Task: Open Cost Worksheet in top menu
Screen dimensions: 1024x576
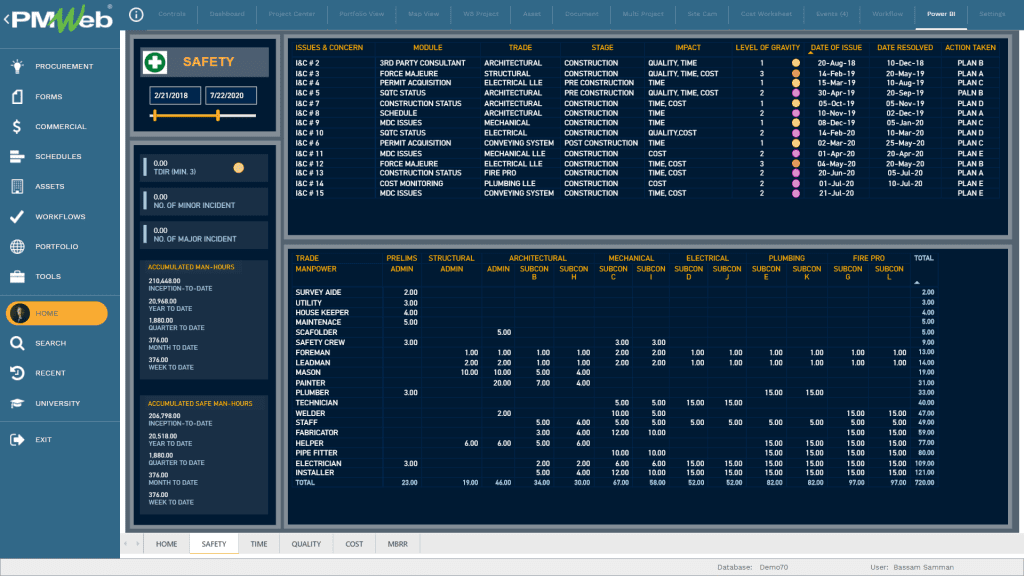Action: point(766,14)
